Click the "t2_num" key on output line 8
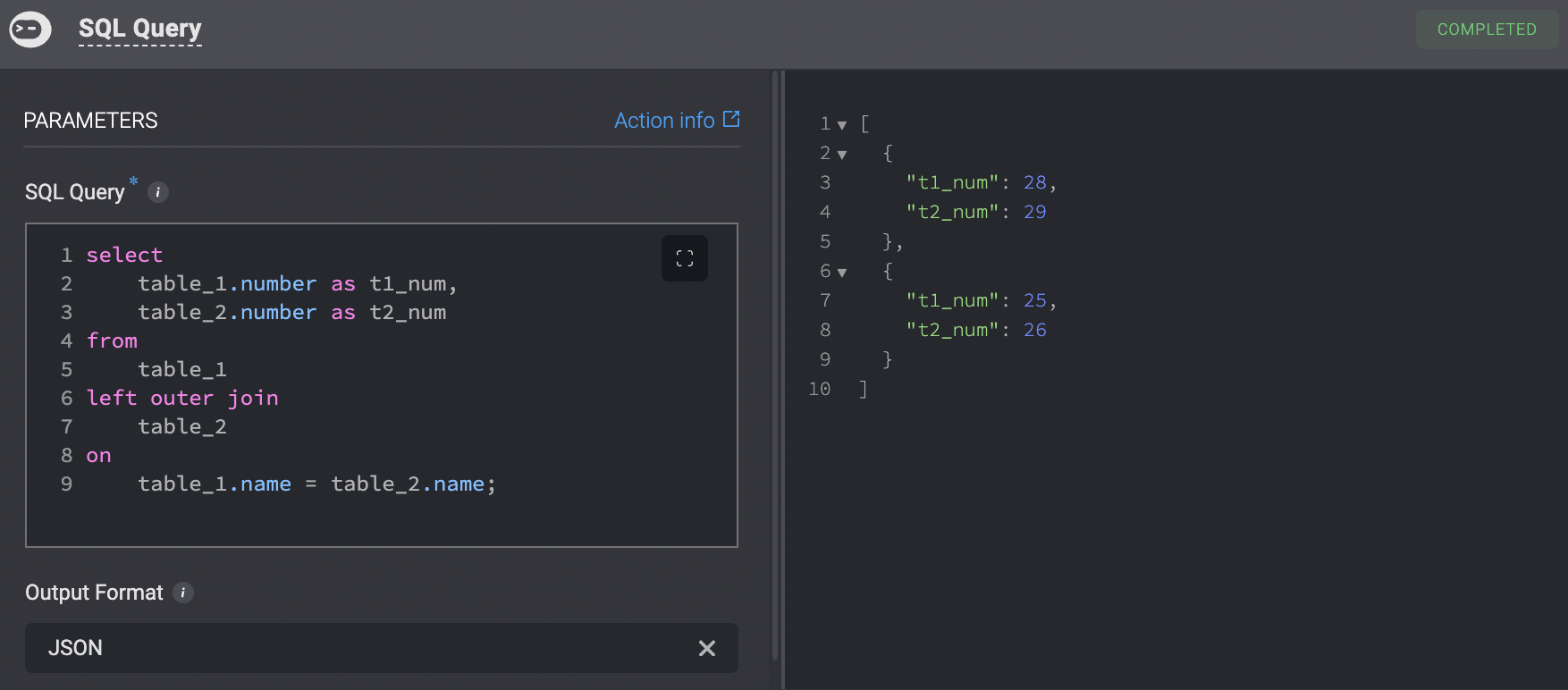Image resolution: width=1568 pixels, height=690 pixels. click(952, 330)
